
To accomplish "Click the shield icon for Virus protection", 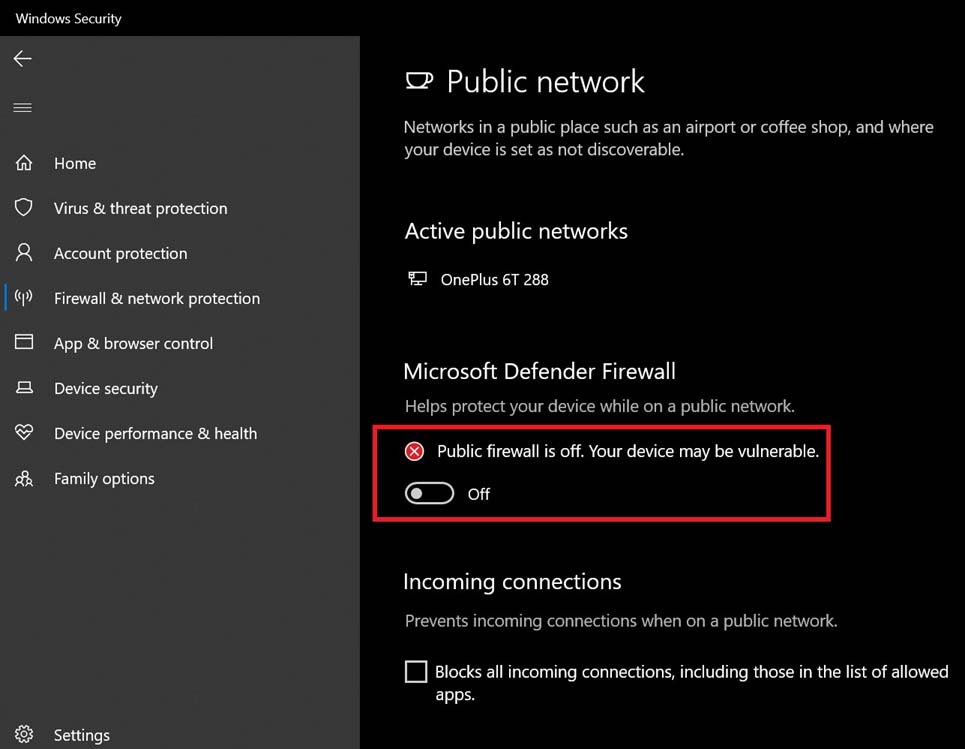I will point(23,207).
